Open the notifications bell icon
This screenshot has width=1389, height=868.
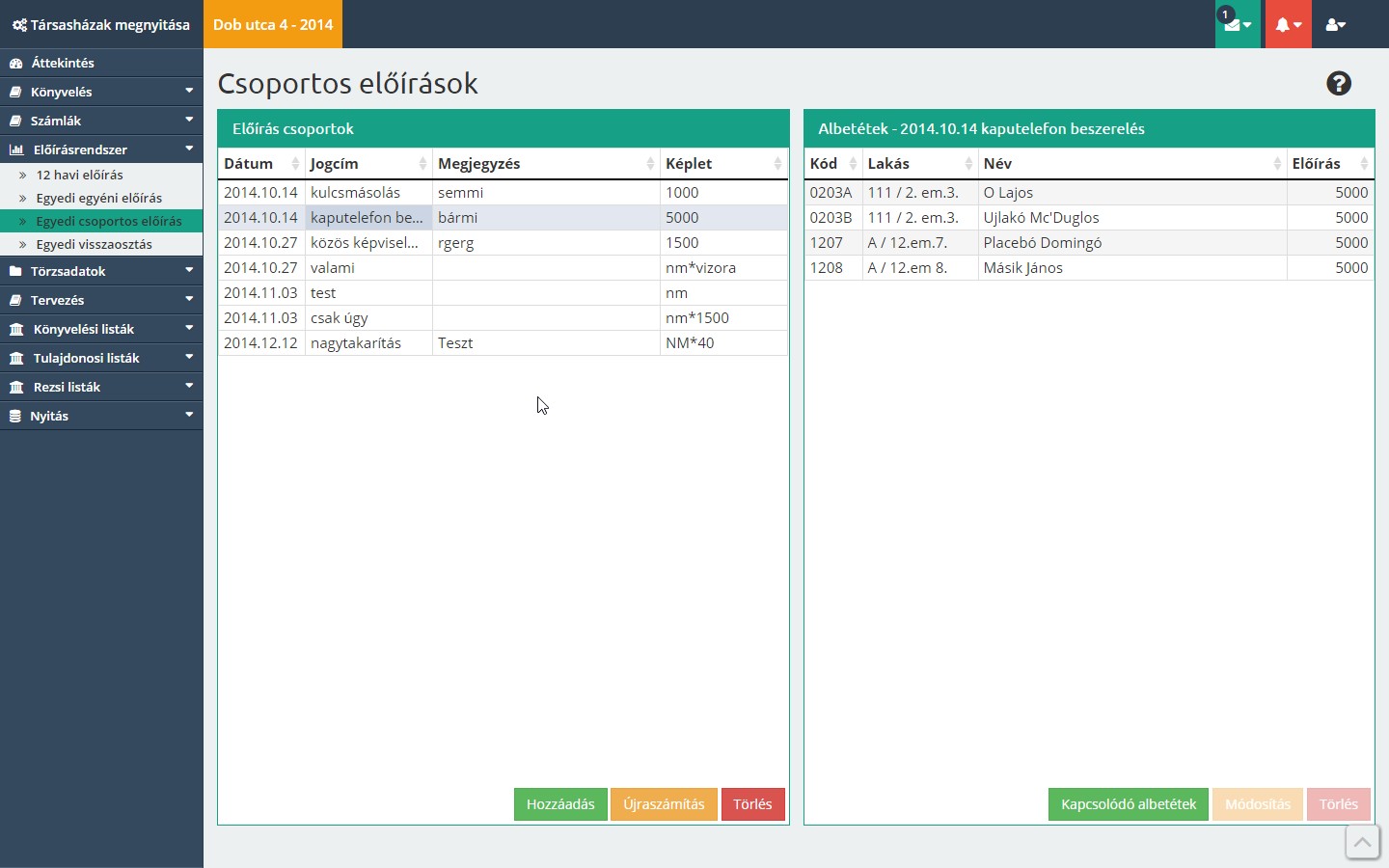click(1288, 25)
